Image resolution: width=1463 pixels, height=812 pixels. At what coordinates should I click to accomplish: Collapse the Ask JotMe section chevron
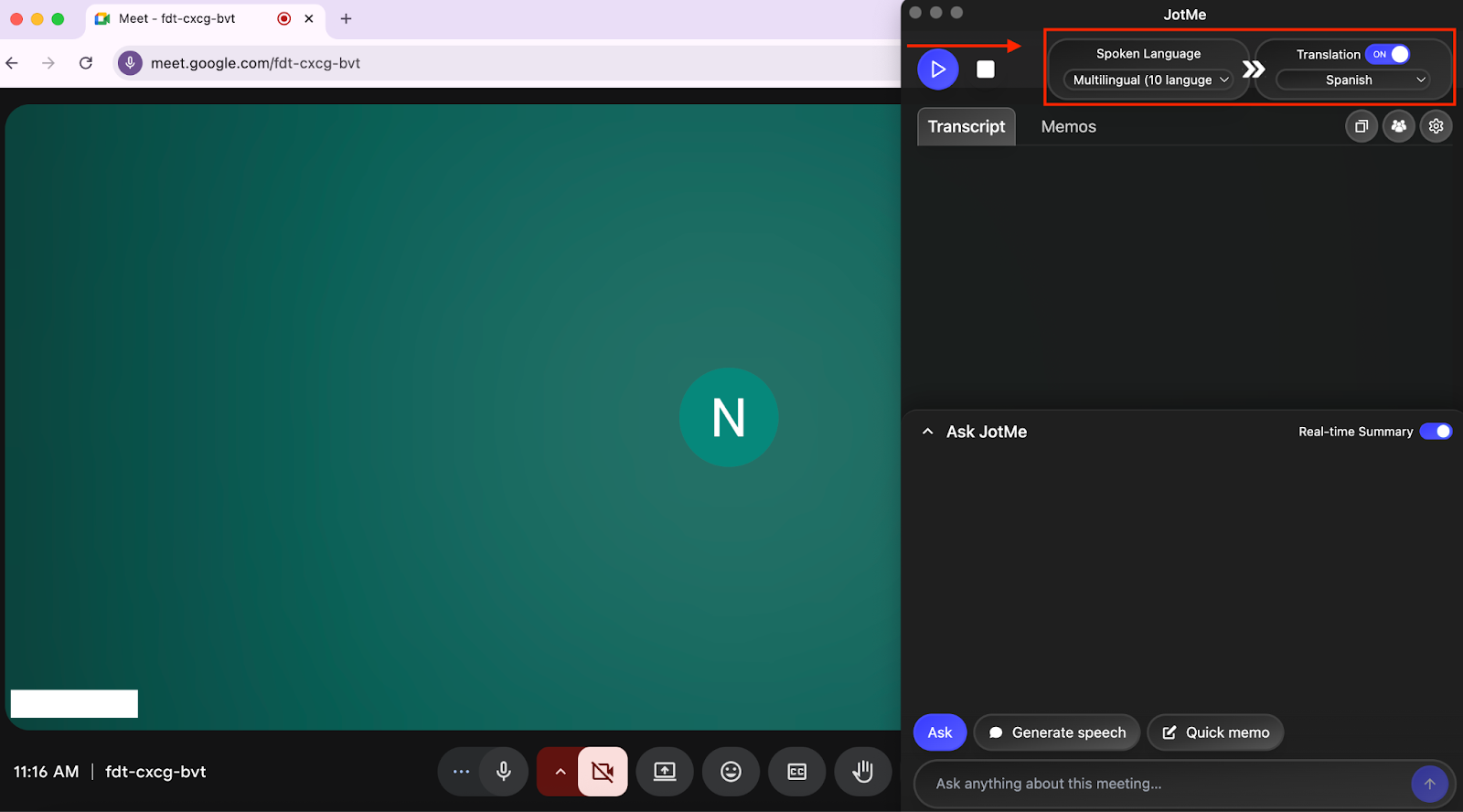pyautogui.click(x=927, y=432)
